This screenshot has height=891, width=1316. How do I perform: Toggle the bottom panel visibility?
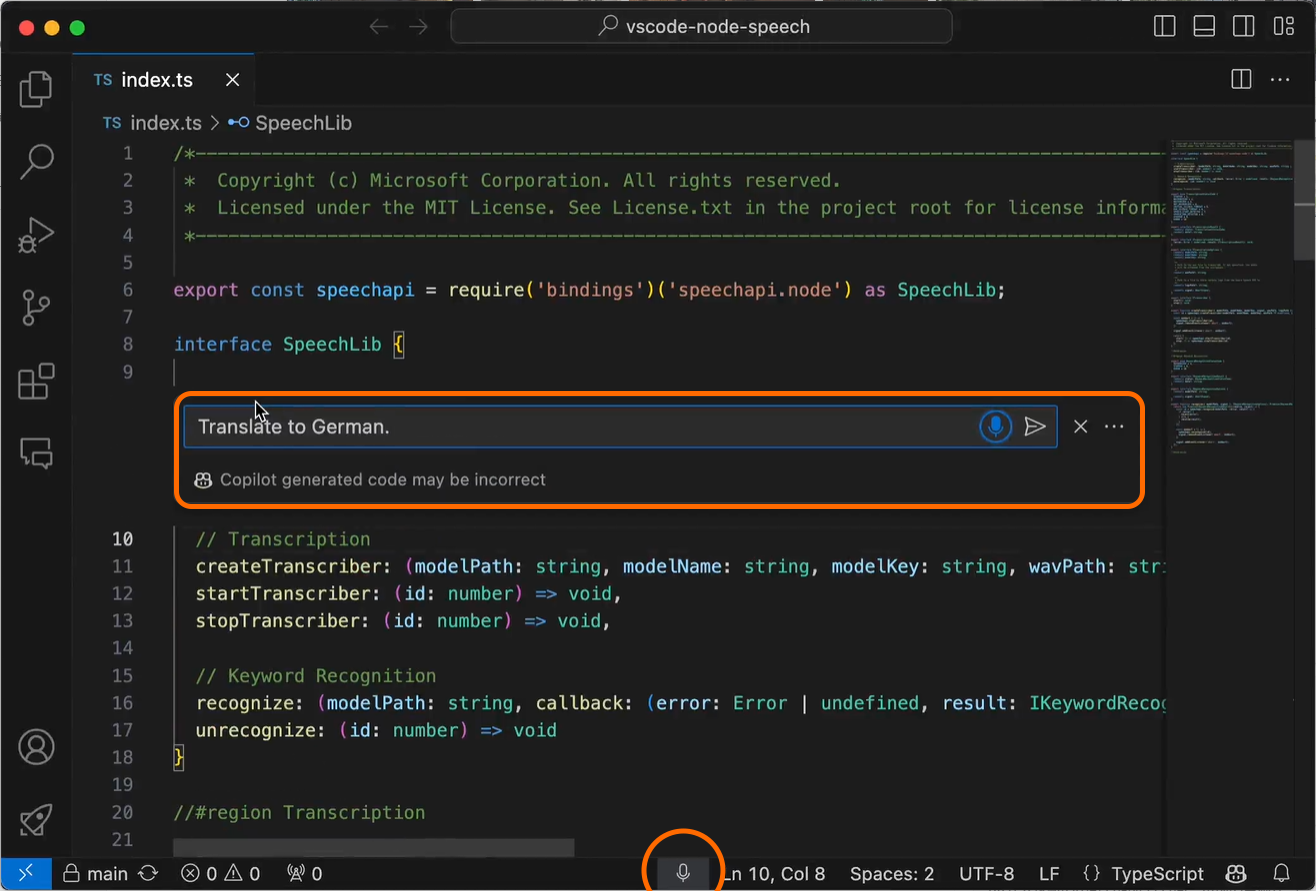[x=1204, y=26]
